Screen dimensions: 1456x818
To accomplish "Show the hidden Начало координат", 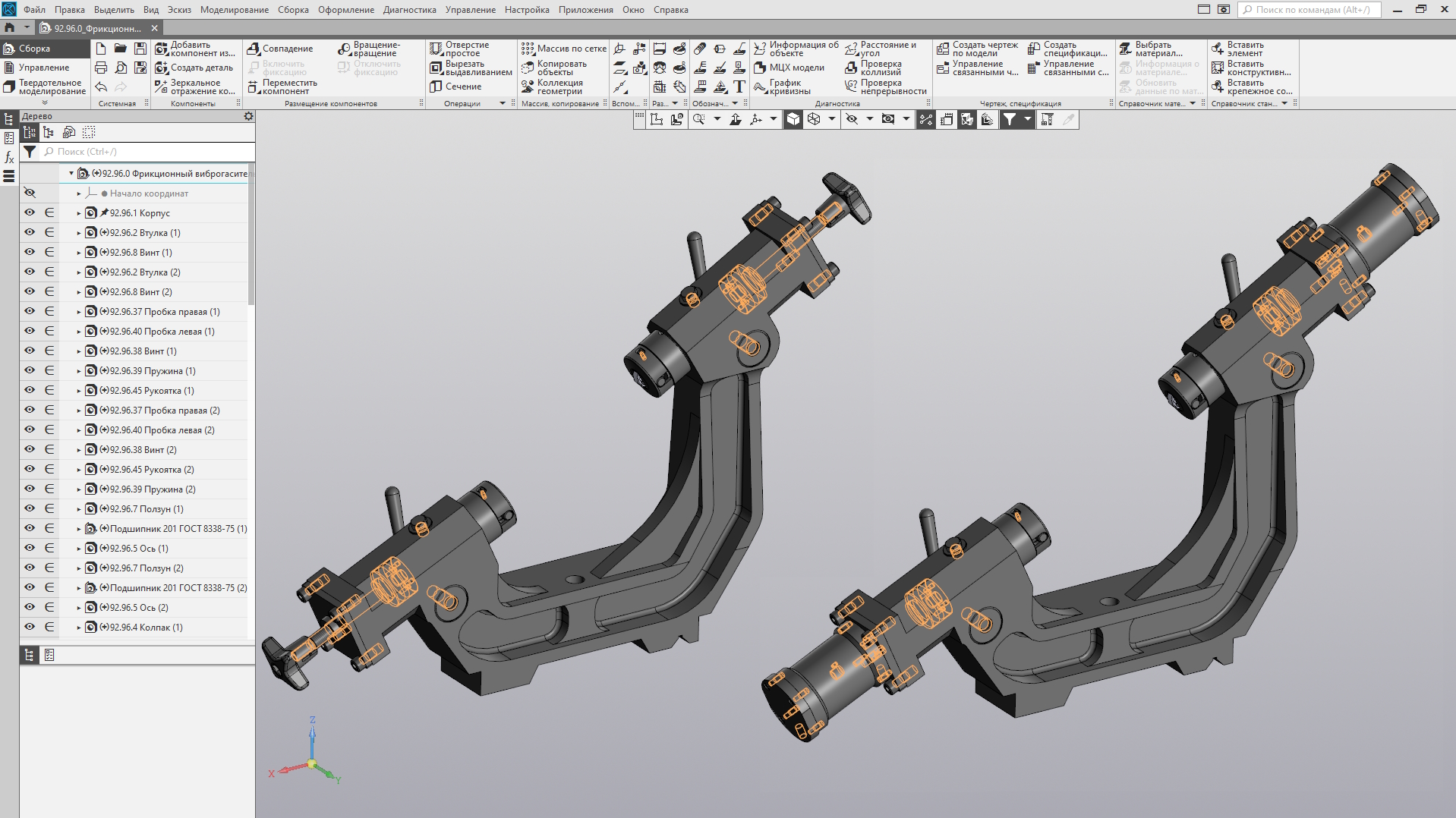I will (x=30, y=193).
